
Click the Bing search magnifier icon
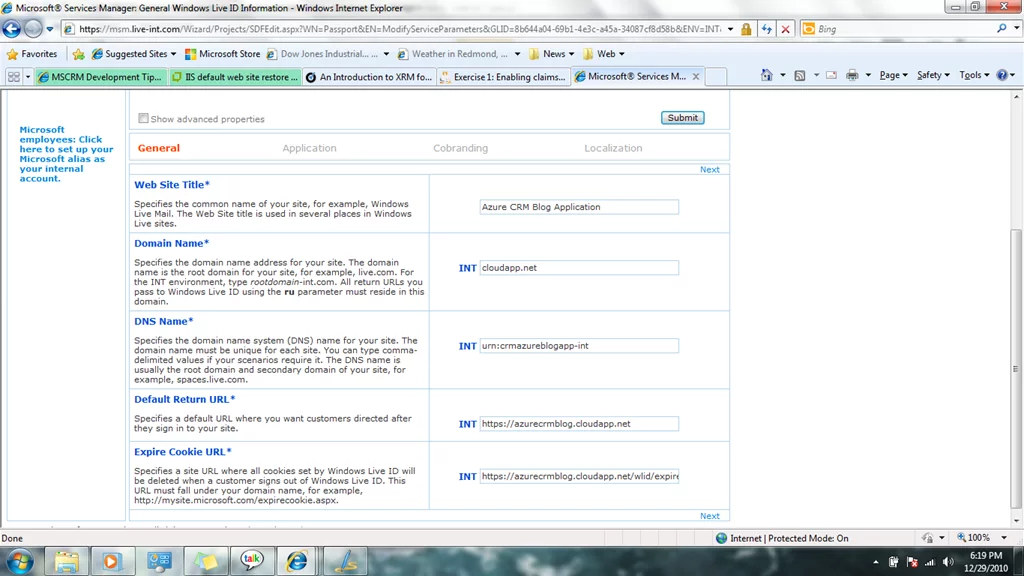point(1001,29)
